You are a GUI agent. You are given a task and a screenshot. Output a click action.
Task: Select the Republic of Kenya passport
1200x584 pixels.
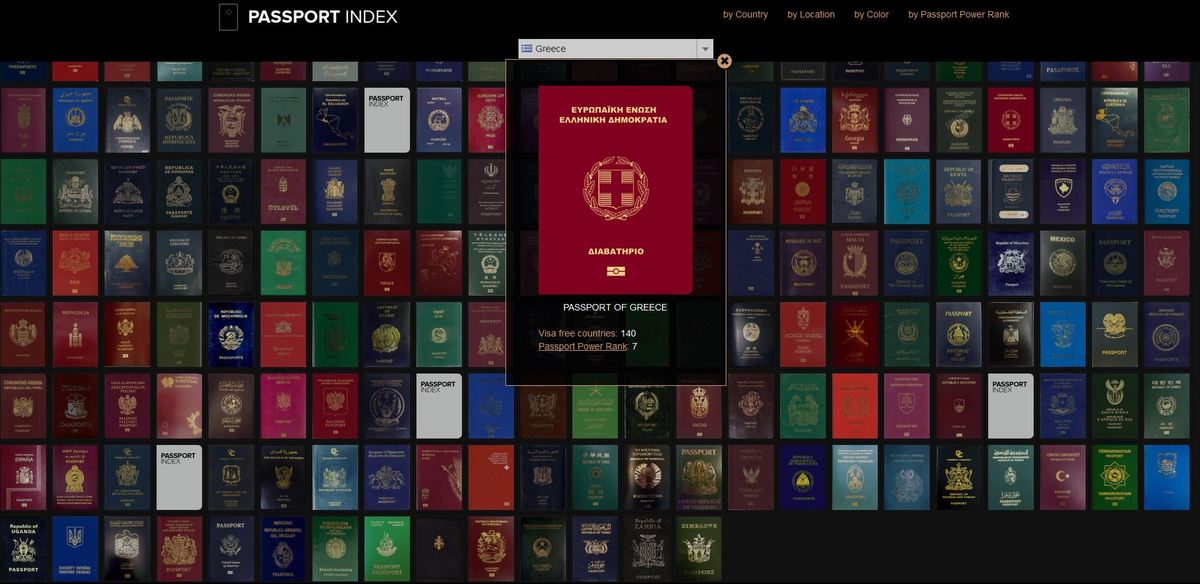coord(959,192)
